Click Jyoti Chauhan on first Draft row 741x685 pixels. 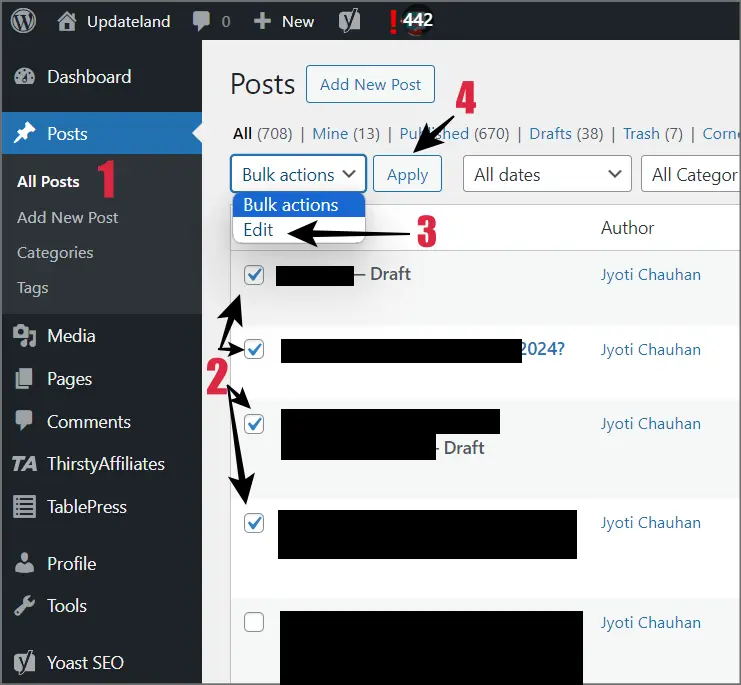pyautogui.click(x=651, y=274)
